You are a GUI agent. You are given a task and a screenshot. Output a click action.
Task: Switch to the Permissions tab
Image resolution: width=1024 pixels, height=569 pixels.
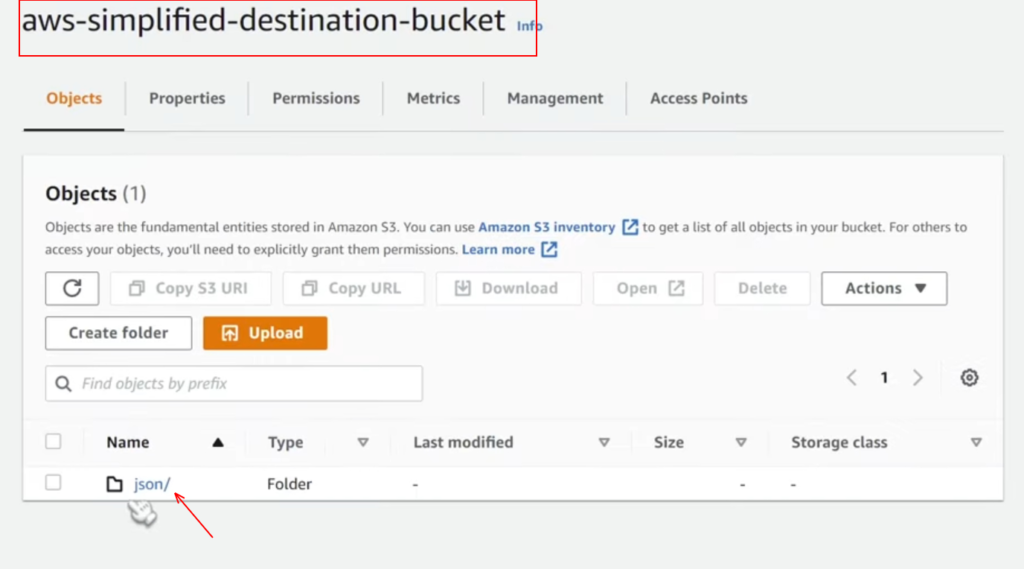click(316, 98)
